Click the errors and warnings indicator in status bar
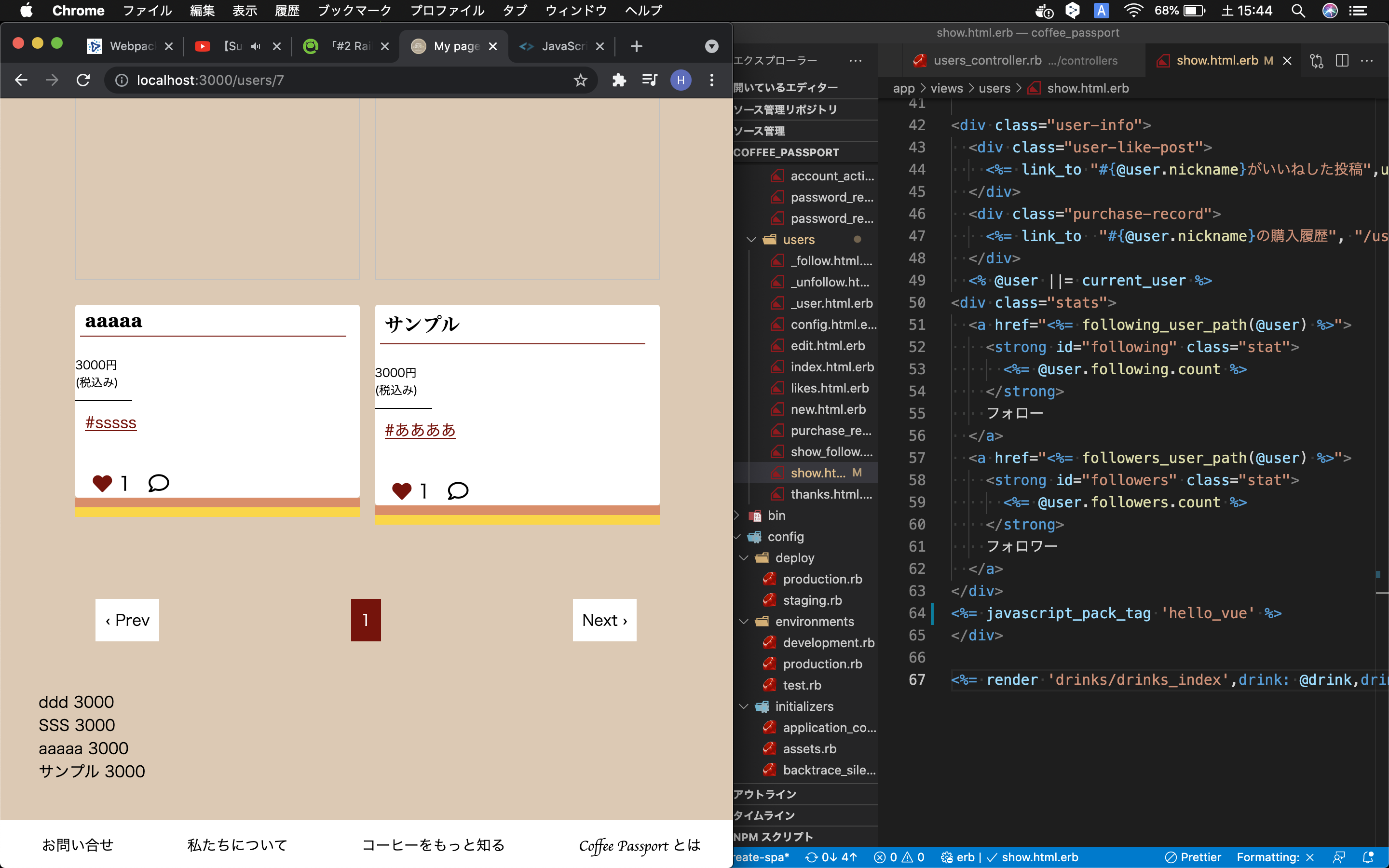The image size is (1389, 868). coord(898,857)
